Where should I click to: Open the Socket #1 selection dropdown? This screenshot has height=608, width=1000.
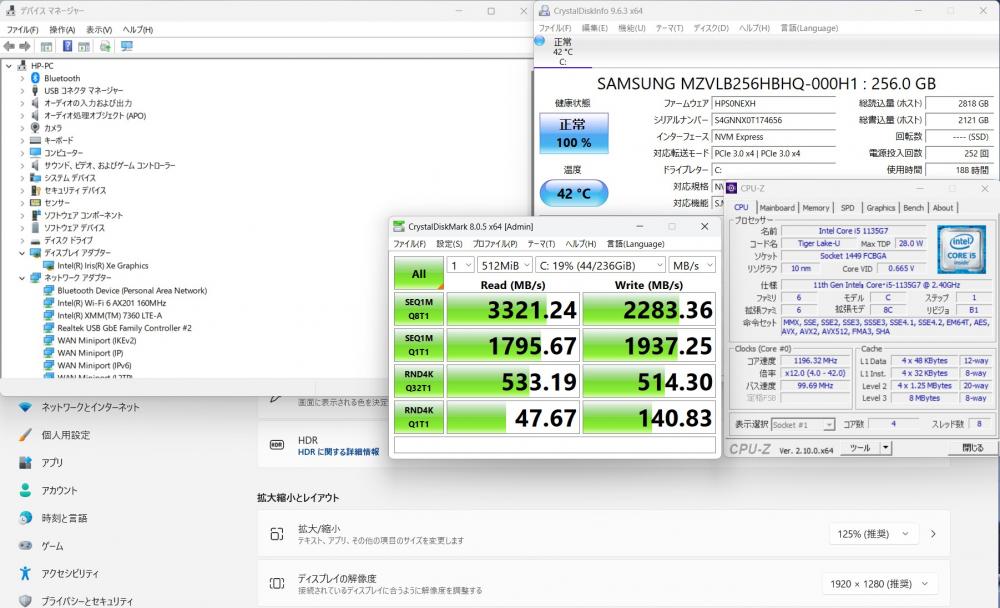pos(802,424)
